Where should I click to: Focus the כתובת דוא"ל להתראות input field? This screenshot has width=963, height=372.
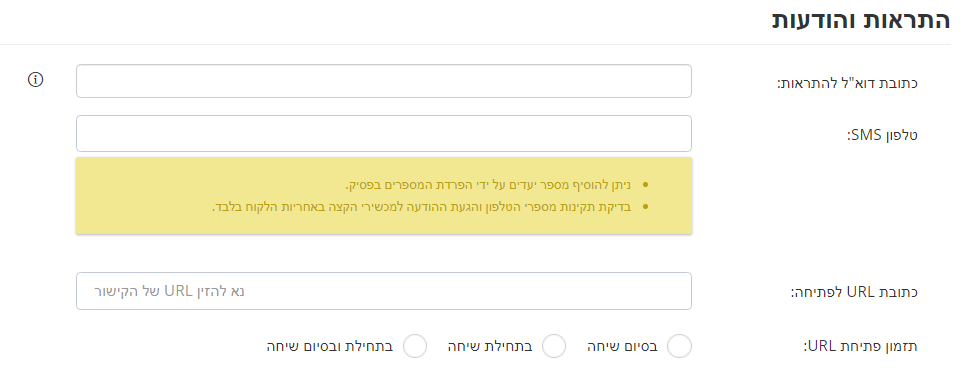click(384, 81)
